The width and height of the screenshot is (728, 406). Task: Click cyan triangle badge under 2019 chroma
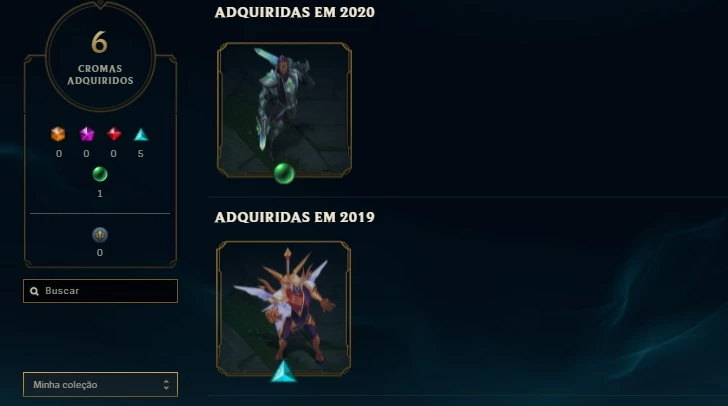[283, 372]
